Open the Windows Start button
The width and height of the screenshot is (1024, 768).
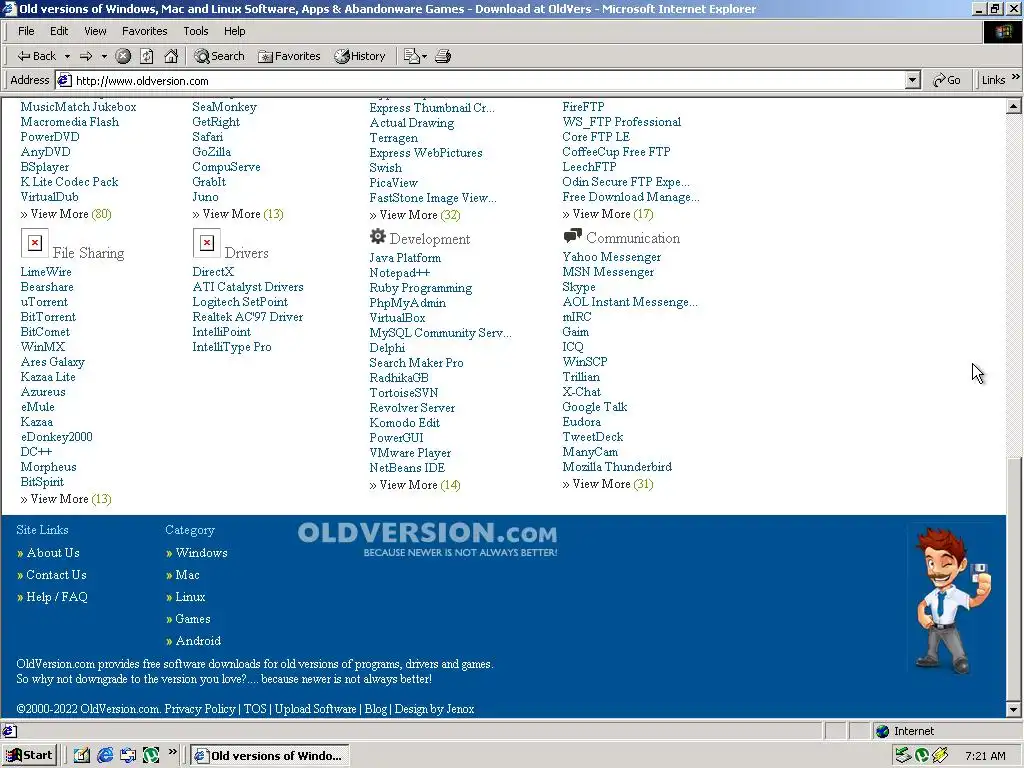tap(29, 756)
